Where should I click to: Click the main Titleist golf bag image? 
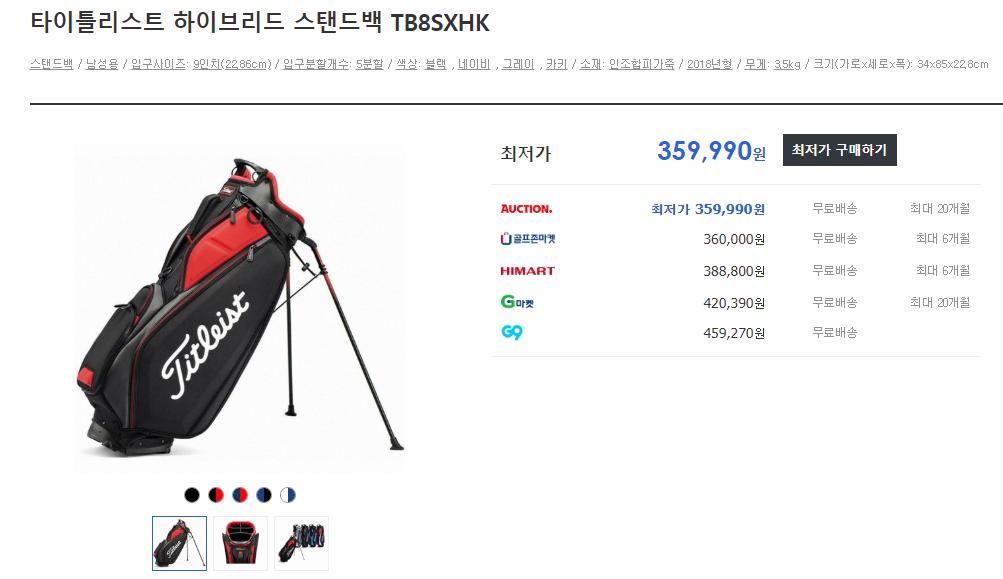[x=240, y=307]
